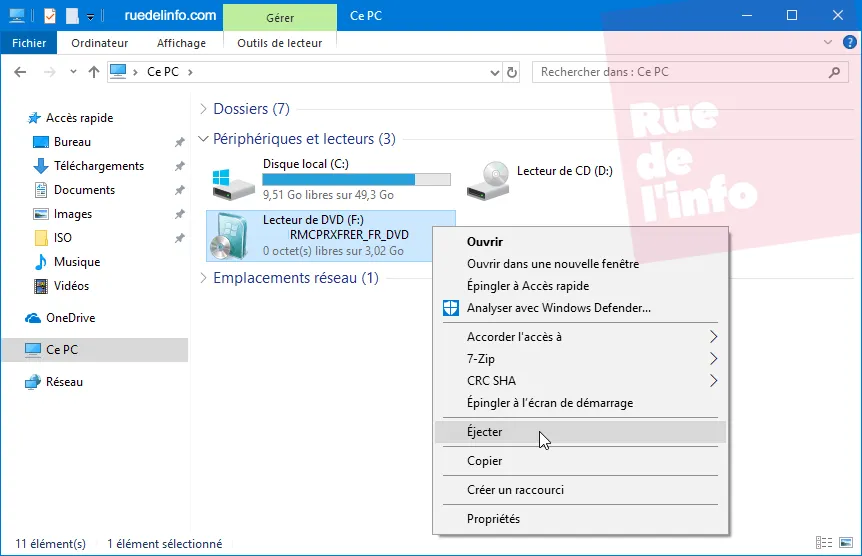This screenshot has height=556, width=862.
Task: Go back with the back arrow
Action: point(20,72)
